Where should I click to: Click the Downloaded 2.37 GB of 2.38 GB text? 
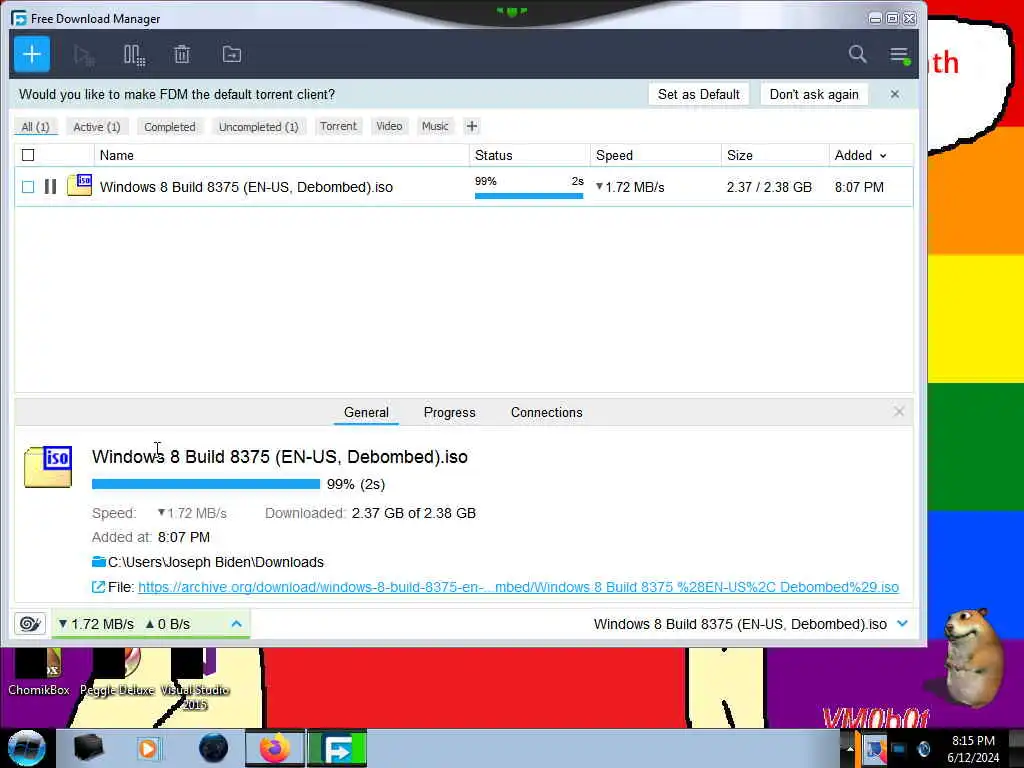(x=370, y=513)
